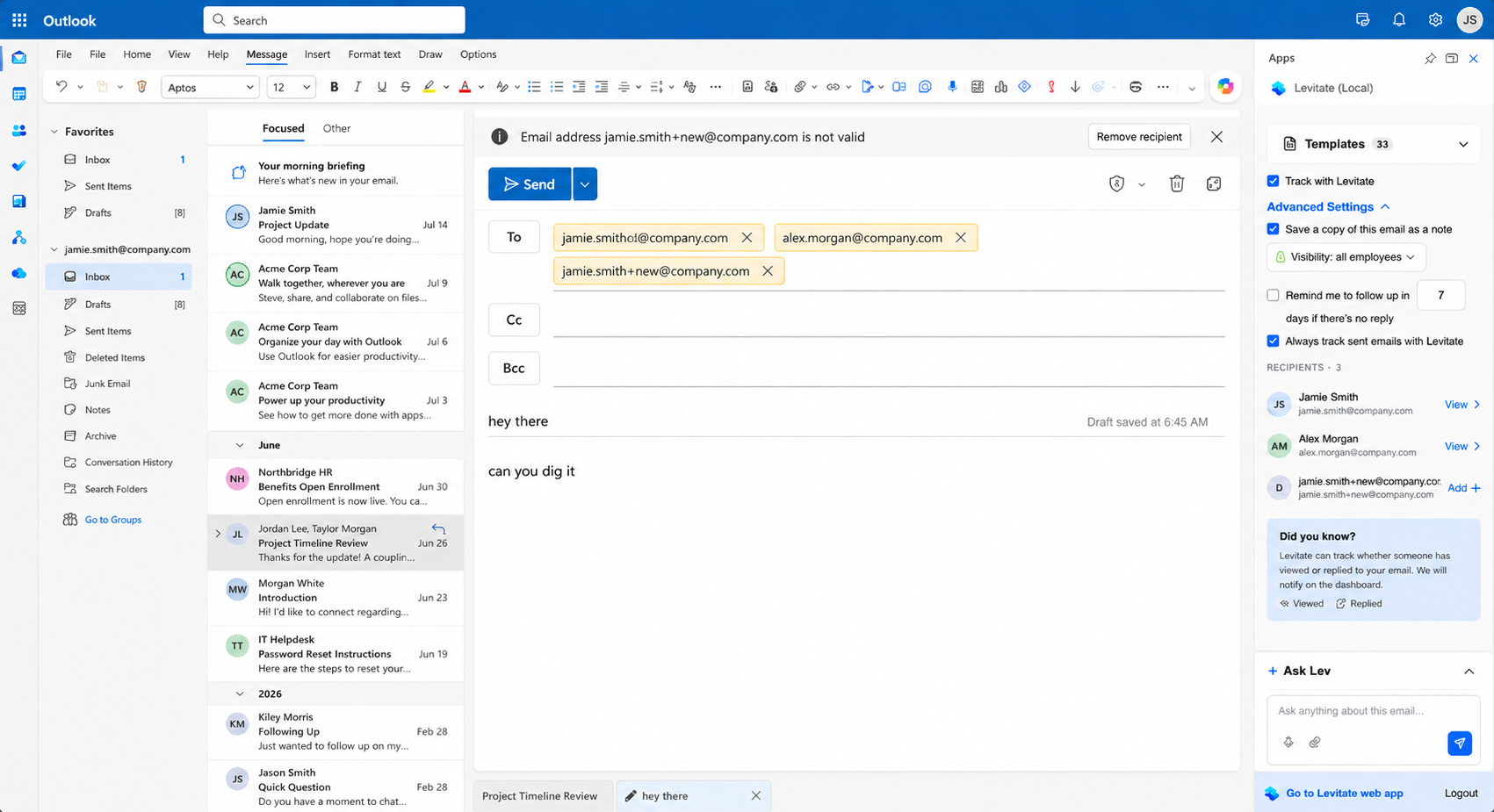
Task: Pin the Apps pane
Action: coord(1430,59)
